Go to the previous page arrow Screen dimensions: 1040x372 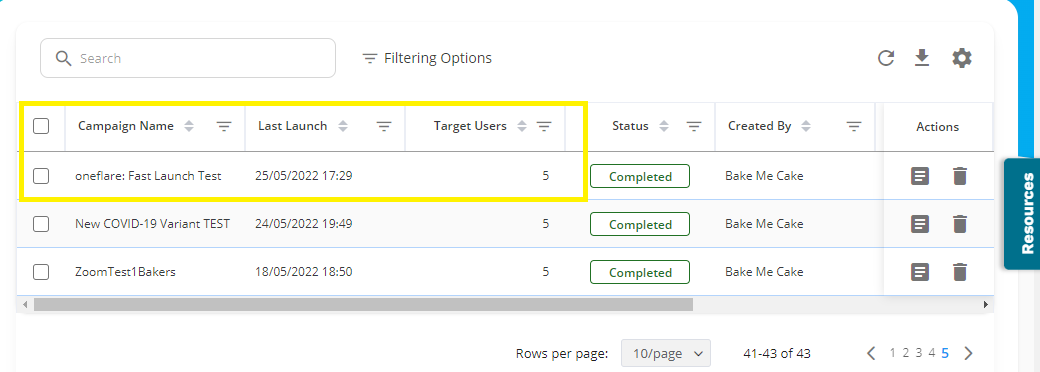[872, 353]
